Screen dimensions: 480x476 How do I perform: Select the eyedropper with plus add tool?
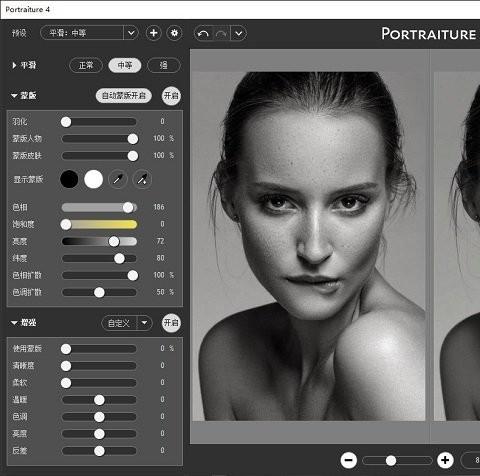pyautogui.click(x=142, y=180)
